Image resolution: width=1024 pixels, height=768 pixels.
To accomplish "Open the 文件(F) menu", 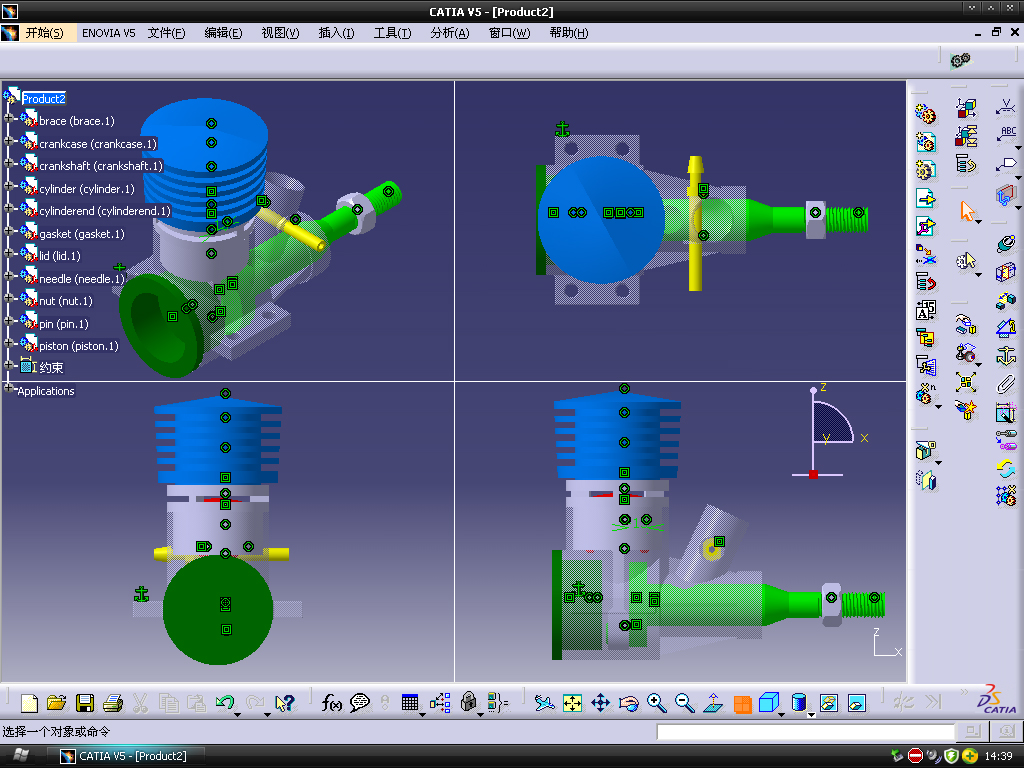I will coord(167,33).
